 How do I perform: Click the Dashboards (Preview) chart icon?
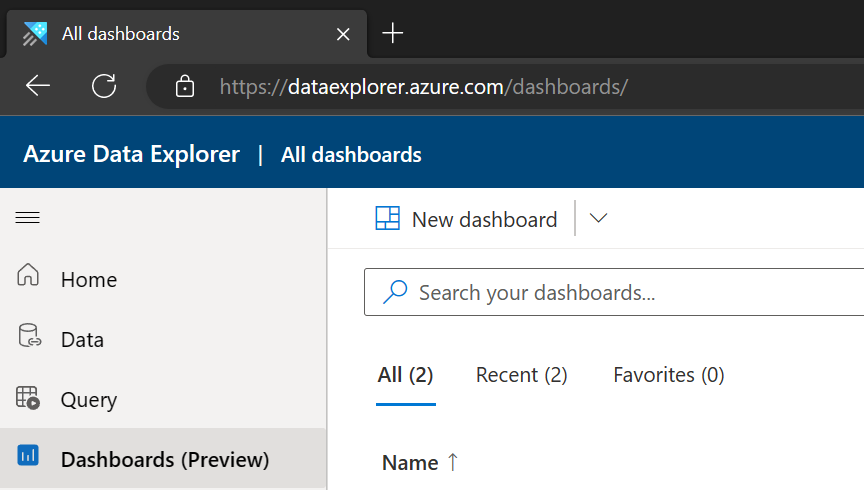click(28, 455)
